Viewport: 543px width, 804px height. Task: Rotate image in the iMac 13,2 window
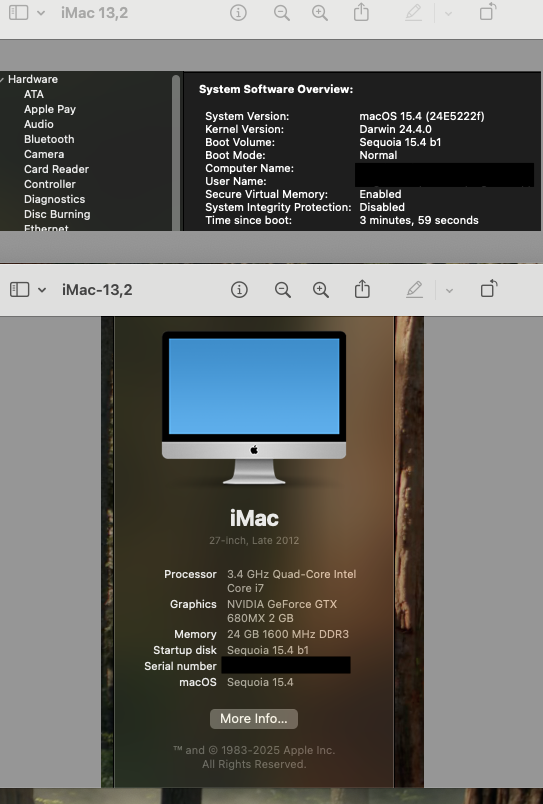(488, 12)
